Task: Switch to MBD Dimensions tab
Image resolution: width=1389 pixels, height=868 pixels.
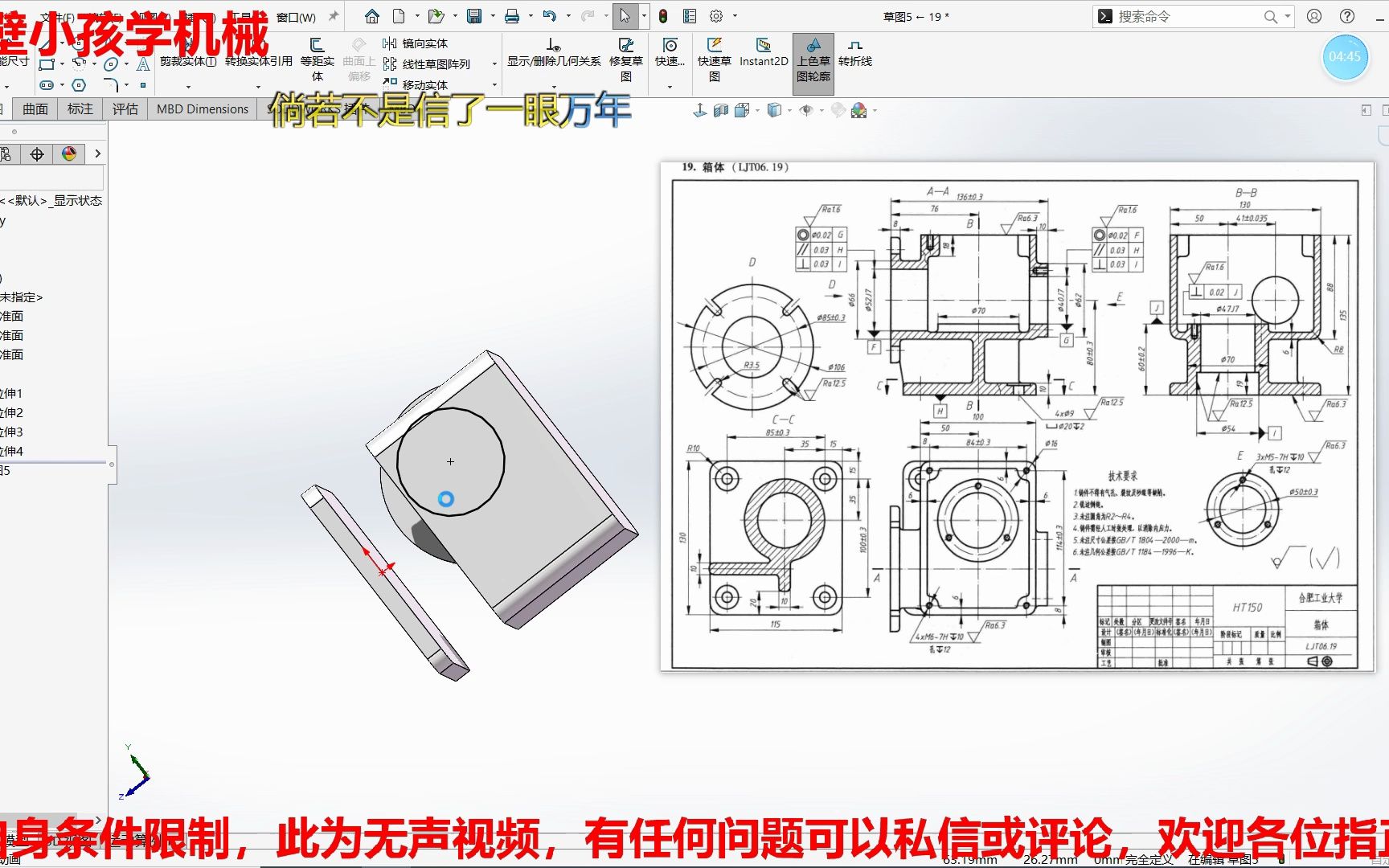Action: tap(203, 108)
